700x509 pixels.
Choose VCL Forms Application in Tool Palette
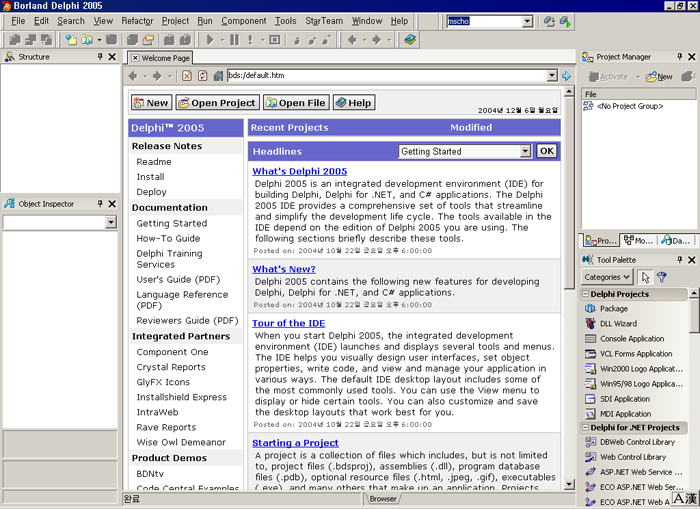click(x=636, y=354)
